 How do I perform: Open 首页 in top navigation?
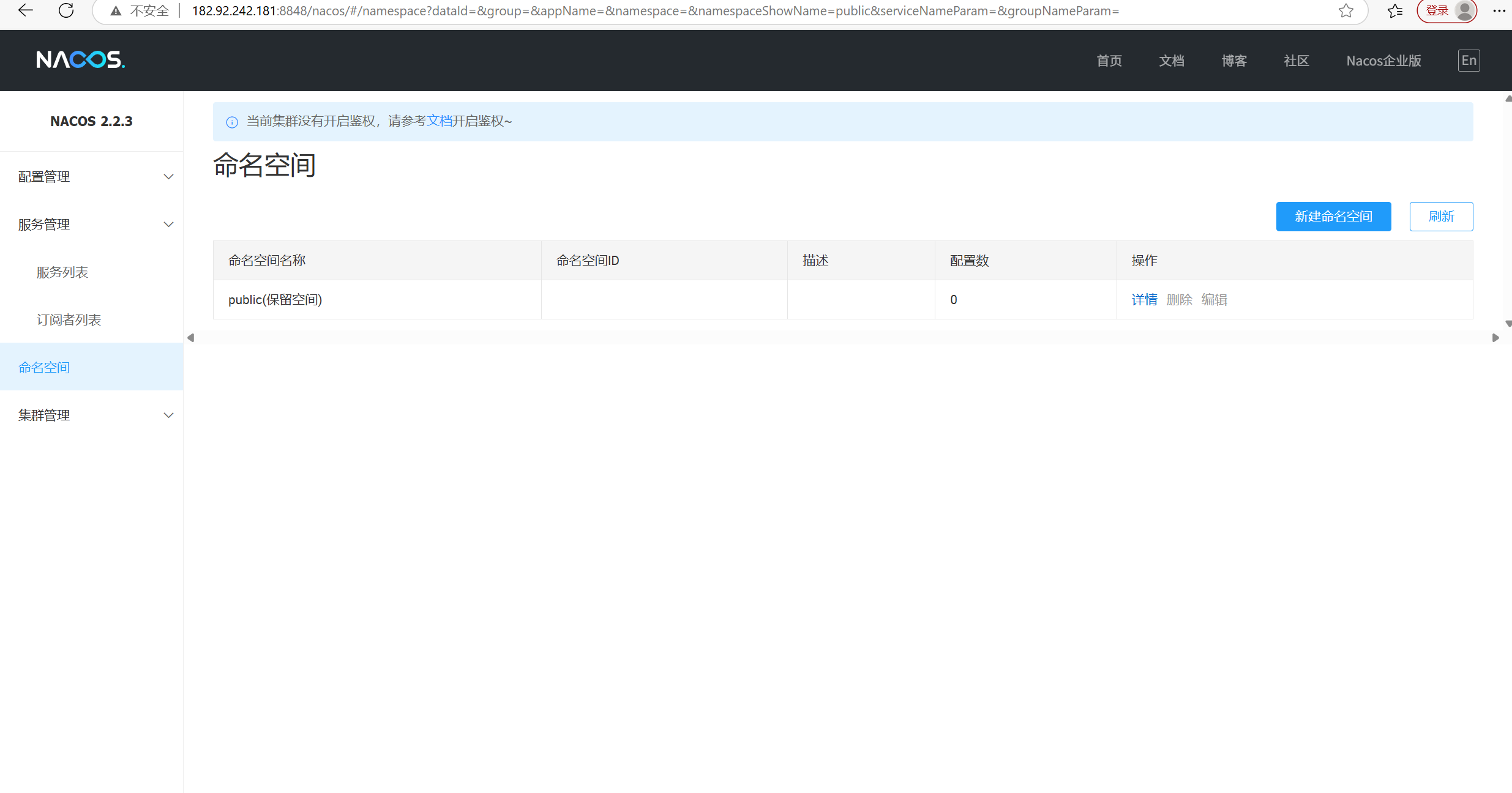coord(1109,61)
